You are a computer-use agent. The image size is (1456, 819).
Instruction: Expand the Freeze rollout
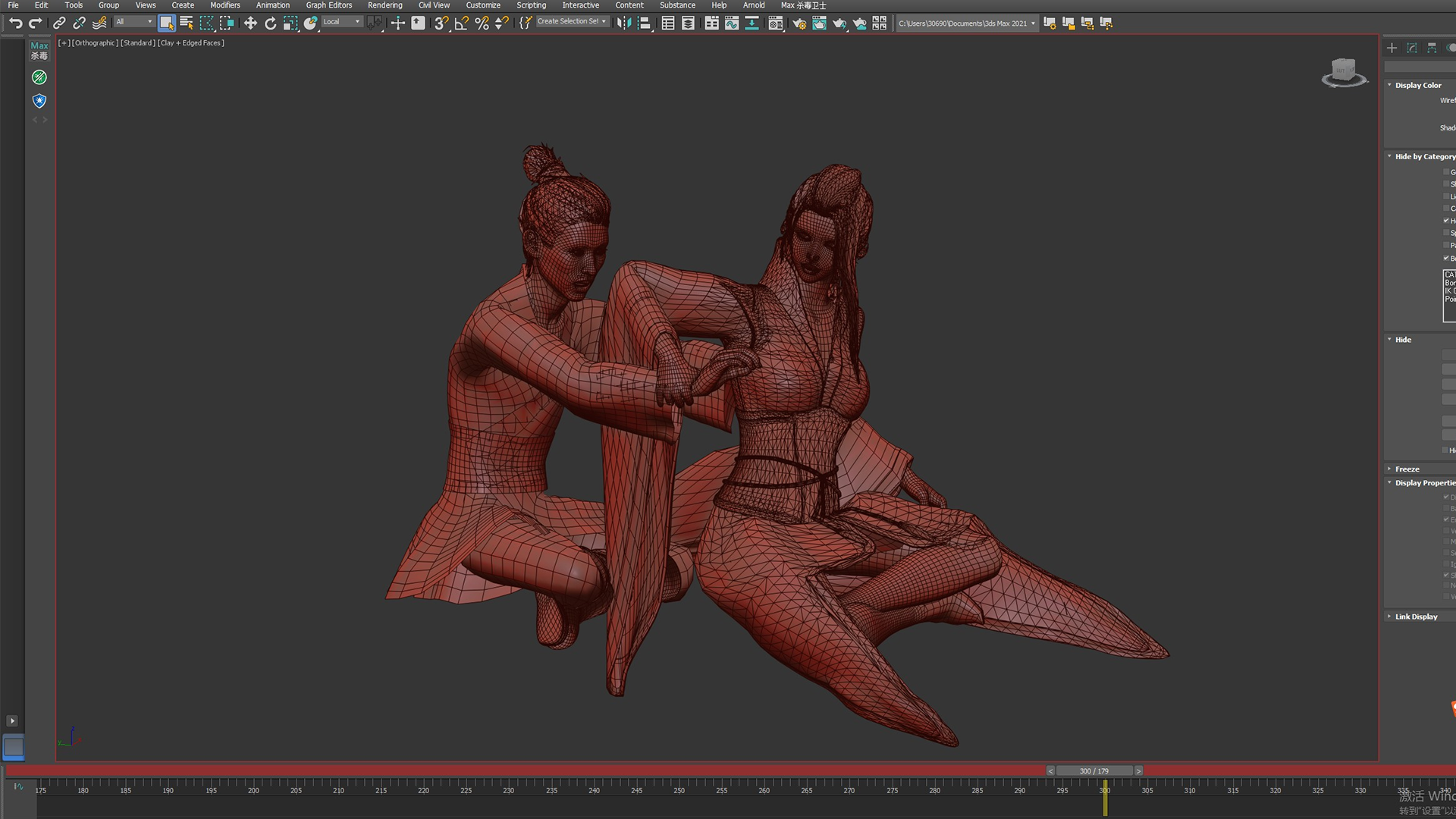pyautogui.click(x=1407, y=469)
